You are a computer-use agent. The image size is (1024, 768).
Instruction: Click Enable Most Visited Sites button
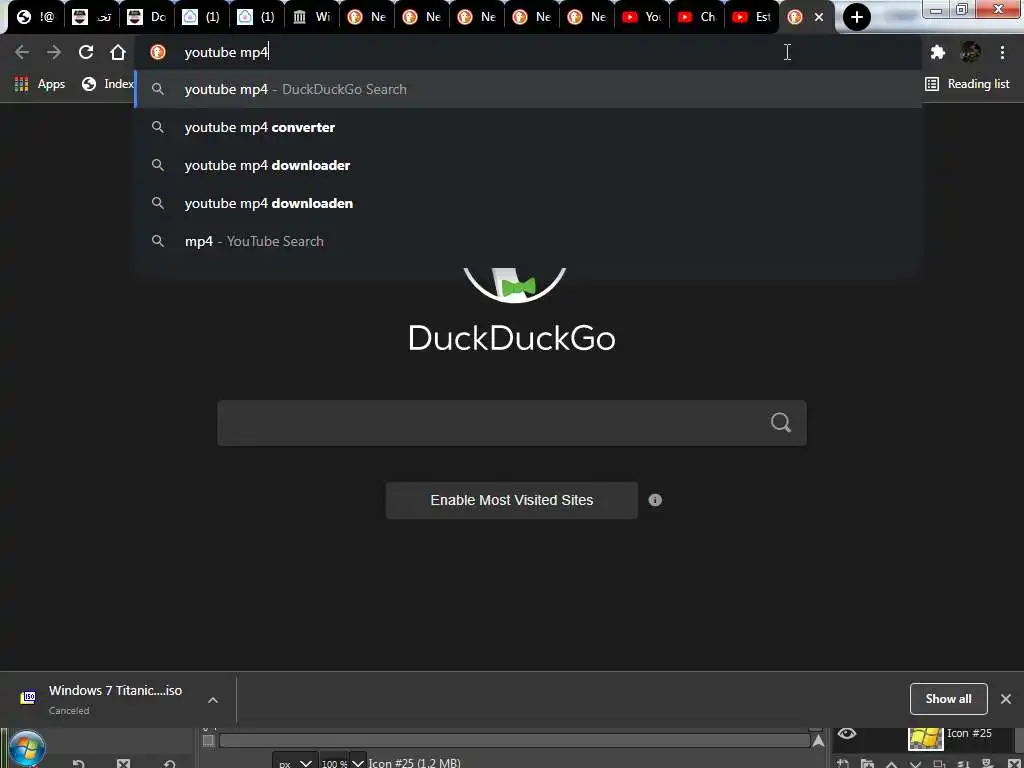511,500
